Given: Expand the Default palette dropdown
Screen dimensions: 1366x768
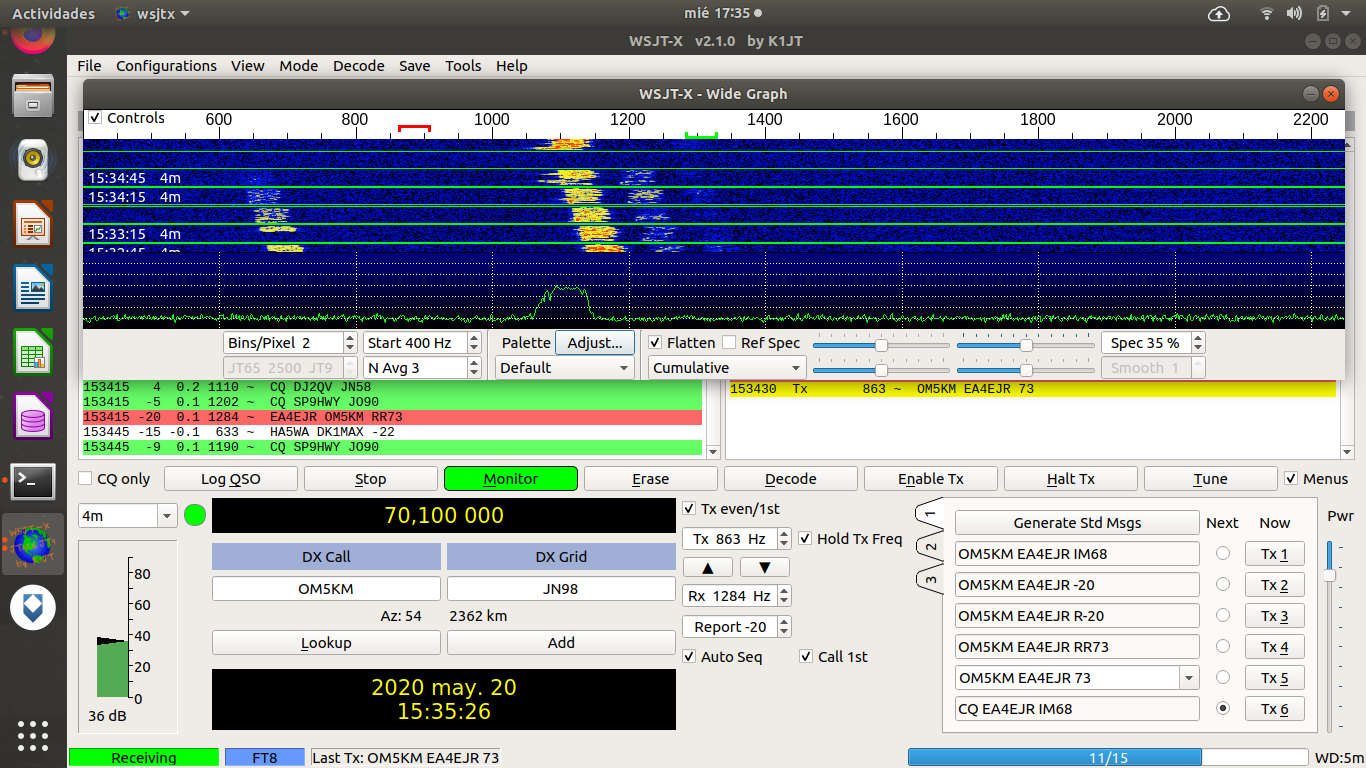Looking at the screenshot, I should click(566, 368).
